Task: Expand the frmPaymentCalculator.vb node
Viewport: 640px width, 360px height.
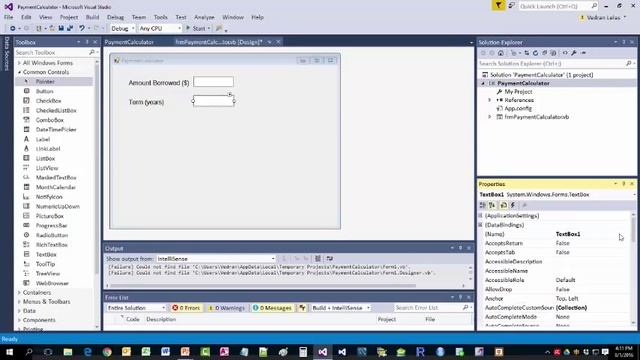Action: click(x=489, y=117)
